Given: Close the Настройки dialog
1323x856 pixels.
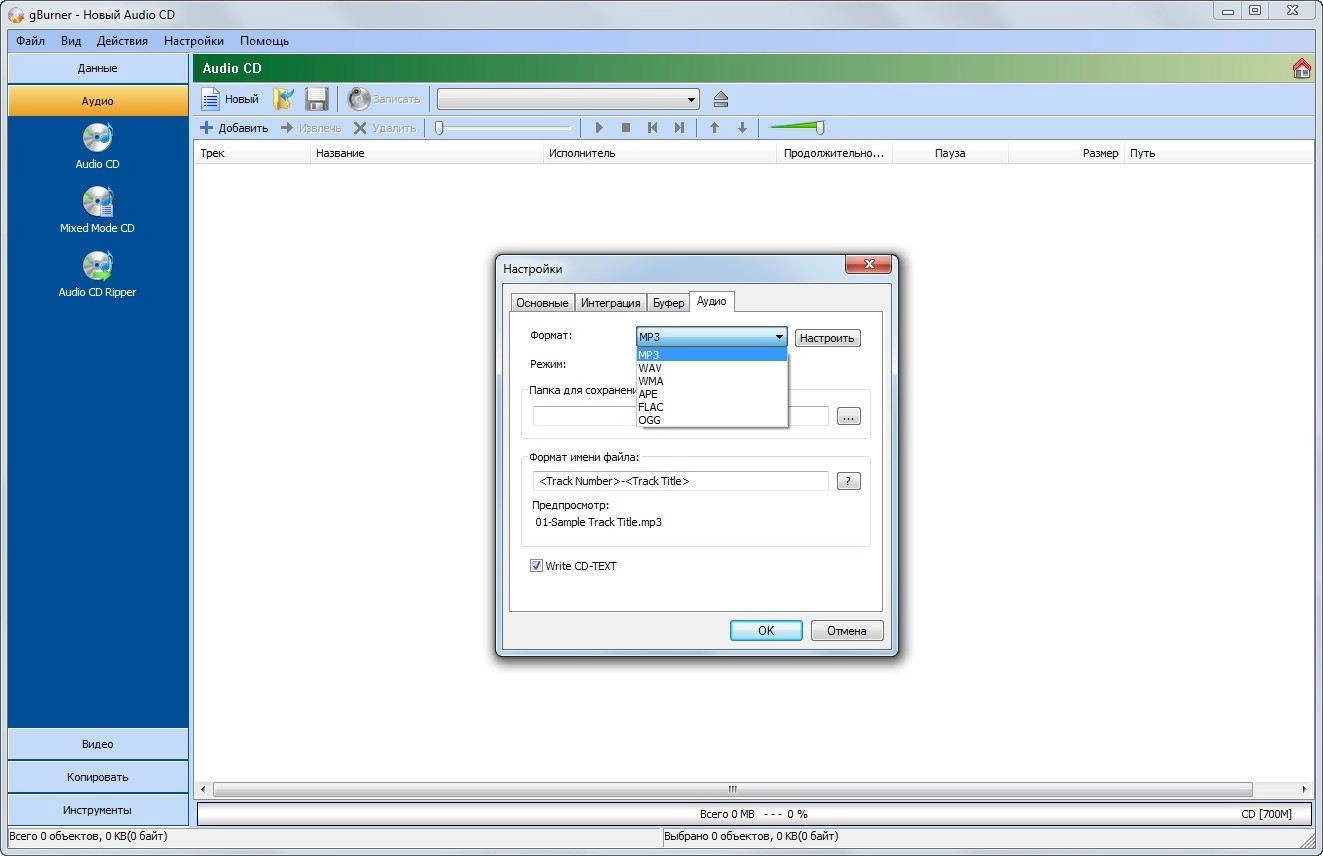Looking at the screenshot, I should [868, 265].
